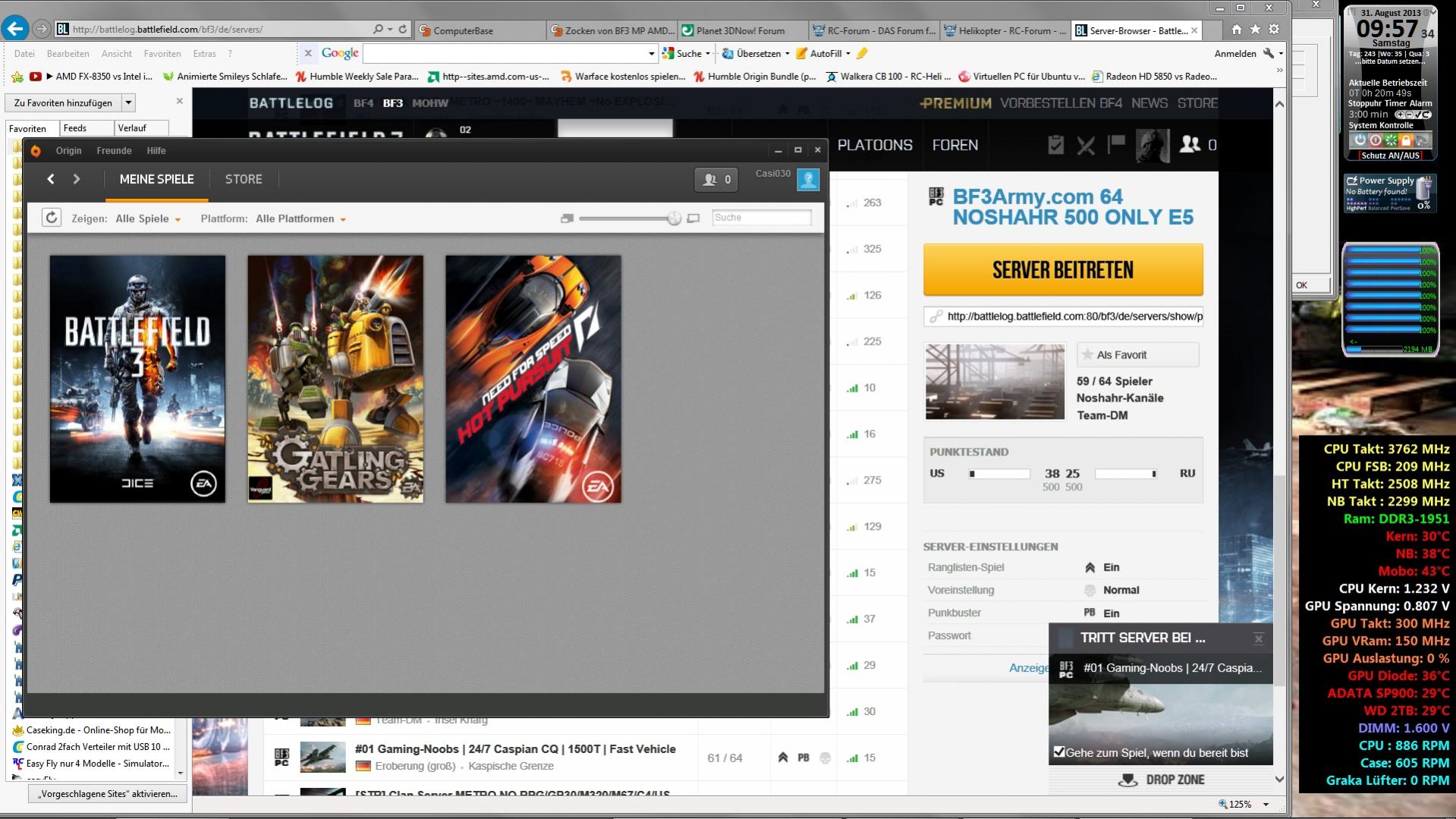
Task: Click the Battlelog page scrollbar down arrow
Action: pos(1279,780)
